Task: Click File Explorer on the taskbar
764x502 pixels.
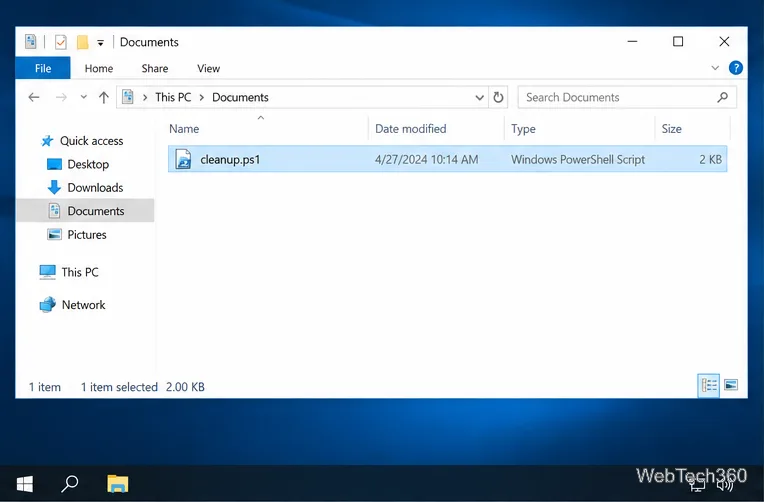Action: point(117,484)
